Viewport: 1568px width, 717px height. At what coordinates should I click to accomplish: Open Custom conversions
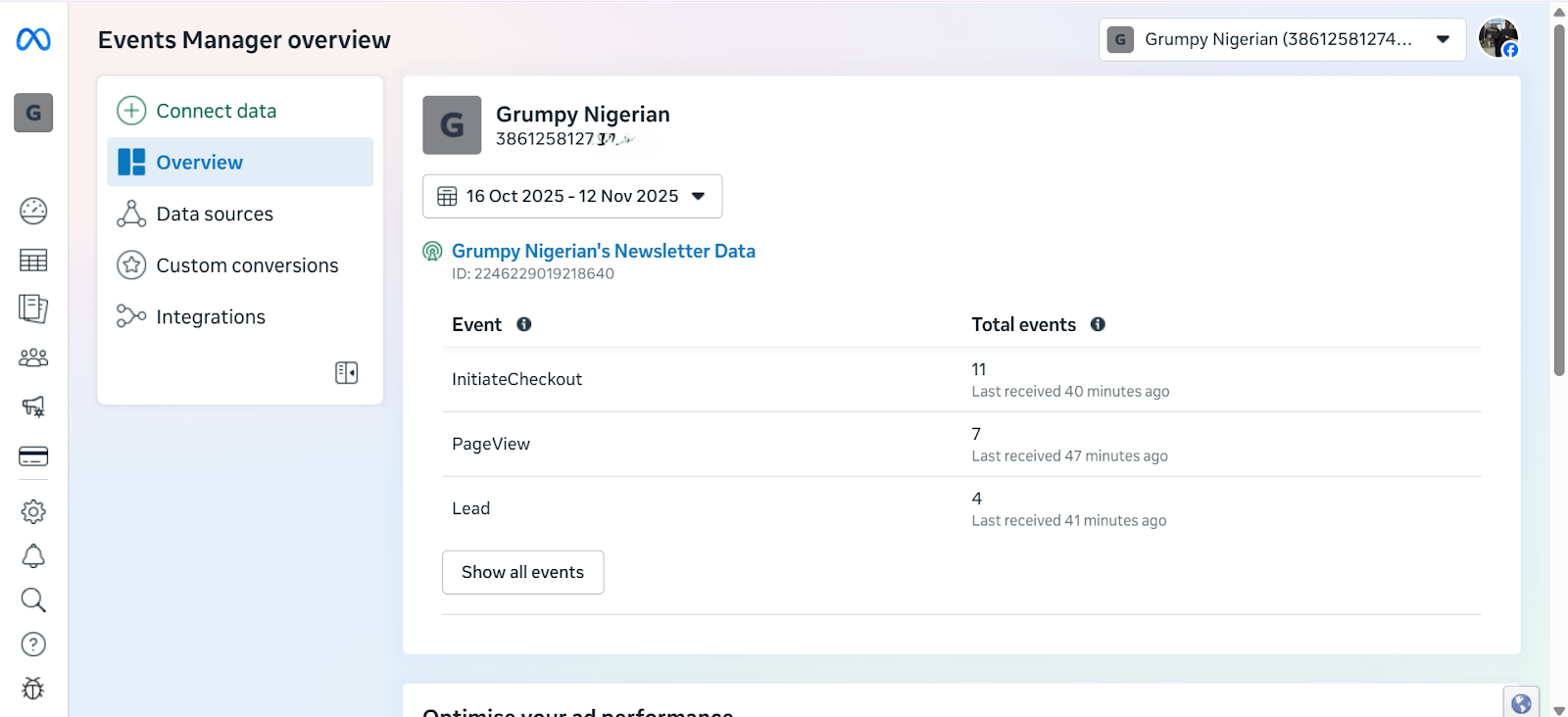240,265
